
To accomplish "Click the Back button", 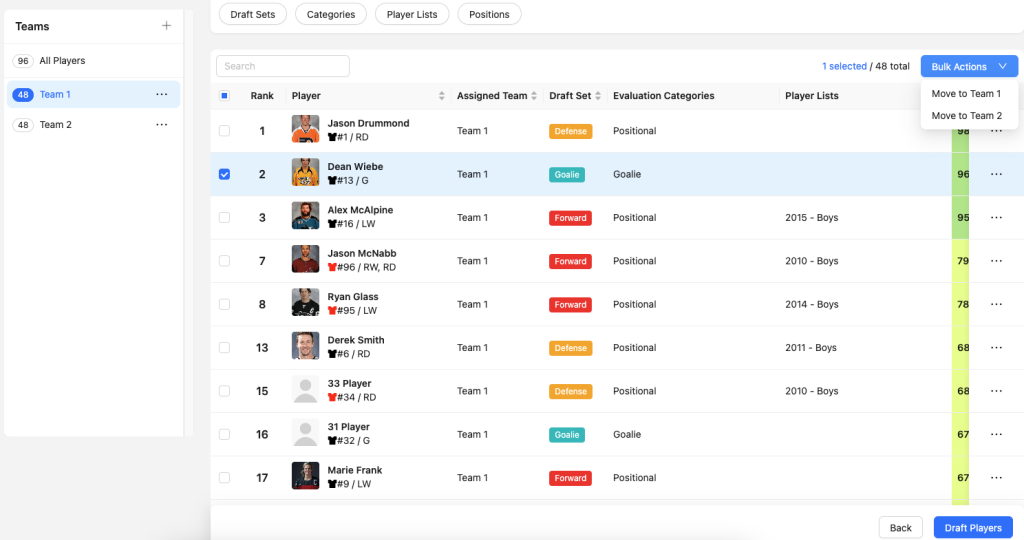I will pos(900,528).
